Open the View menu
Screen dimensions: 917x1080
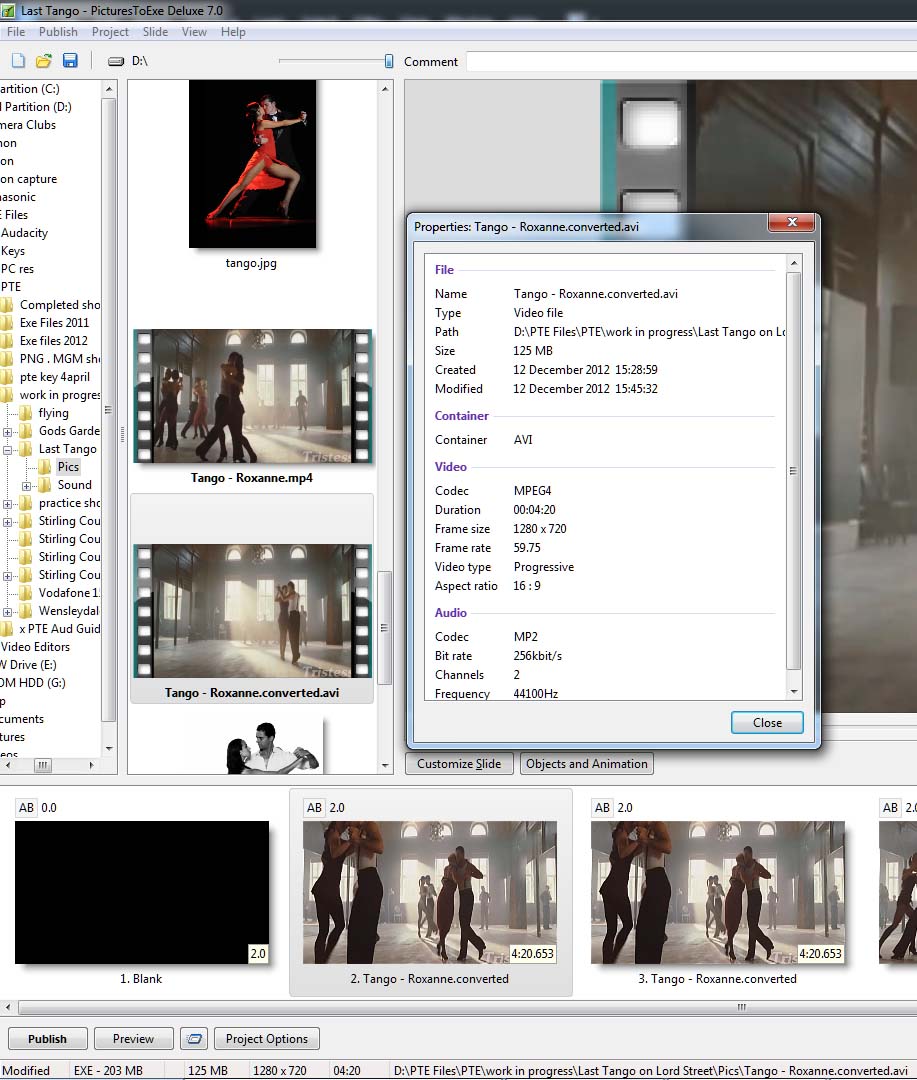[194, 32]
